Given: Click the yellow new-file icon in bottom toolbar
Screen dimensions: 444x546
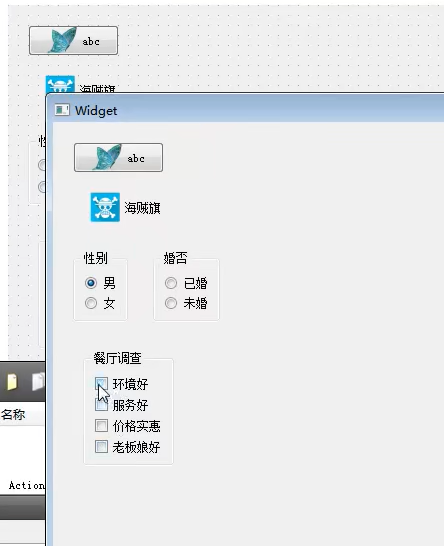Looking at the screenshot, I should pos(12,382).
